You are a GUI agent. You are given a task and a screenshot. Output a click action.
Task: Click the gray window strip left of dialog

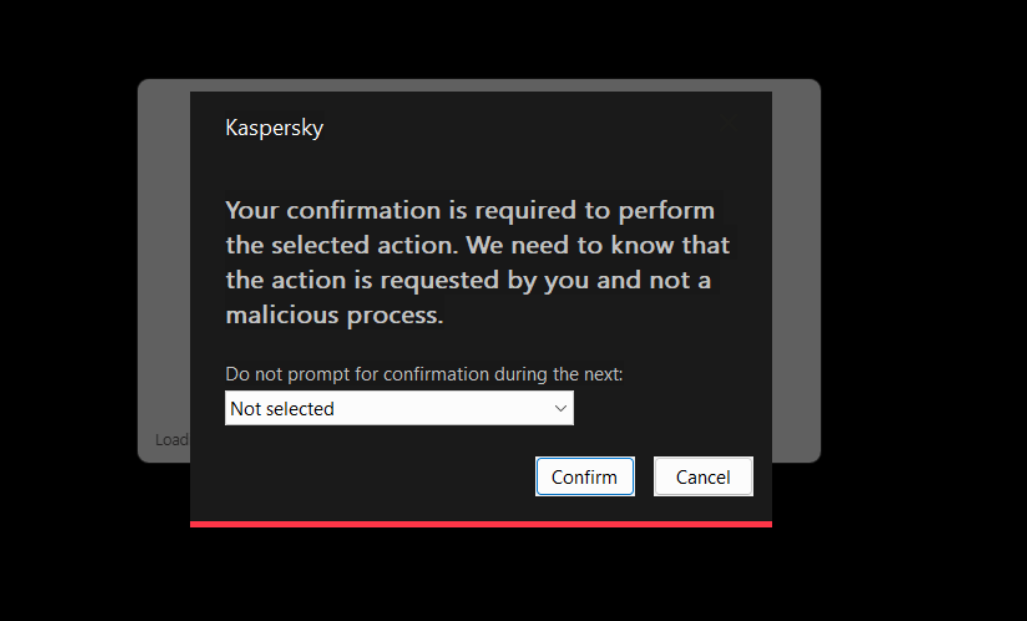coord(163,270)
